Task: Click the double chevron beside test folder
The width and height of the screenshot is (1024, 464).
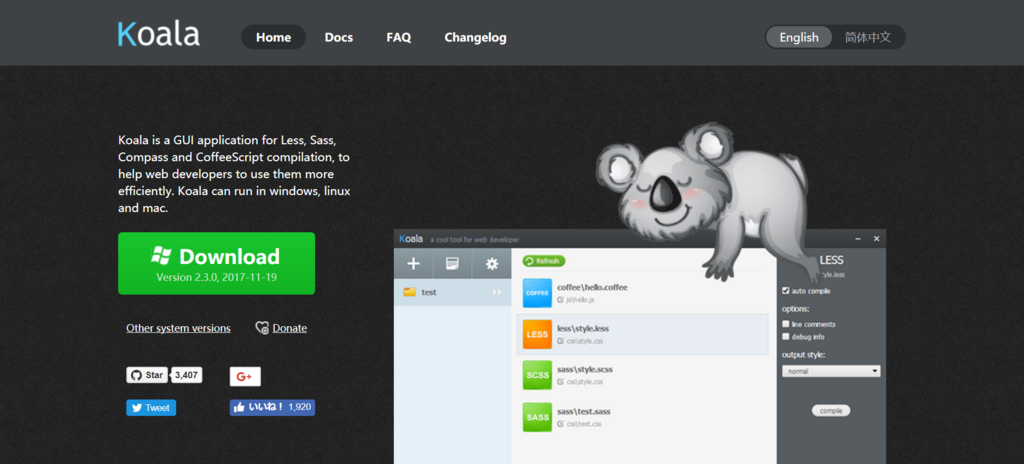Action: pyautogui.click(x=497, y=292)
